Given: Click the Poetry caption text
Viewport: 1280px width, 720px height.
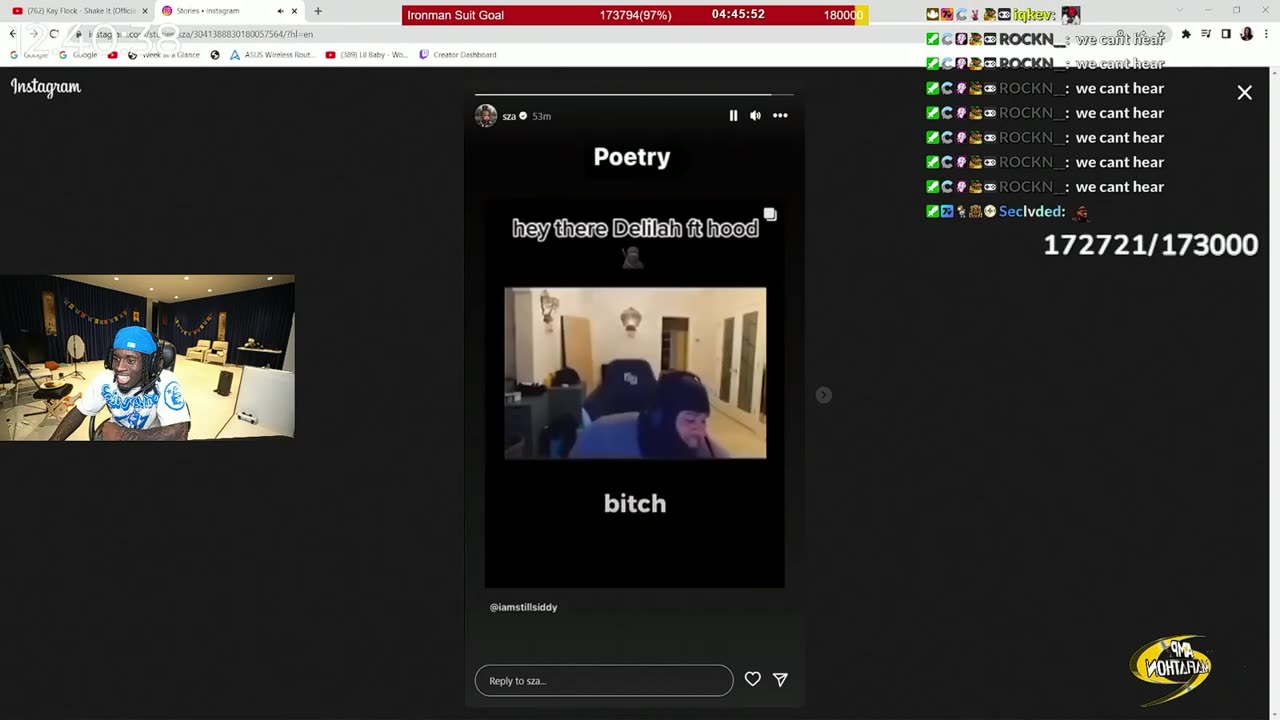Looking at the screenshot, I should point(632,157).
